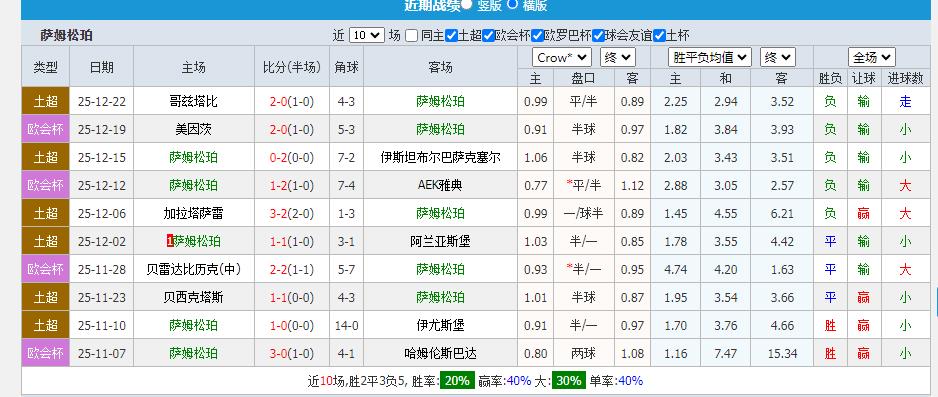Select the 横版 layout radio button

(x=513, y=4)
